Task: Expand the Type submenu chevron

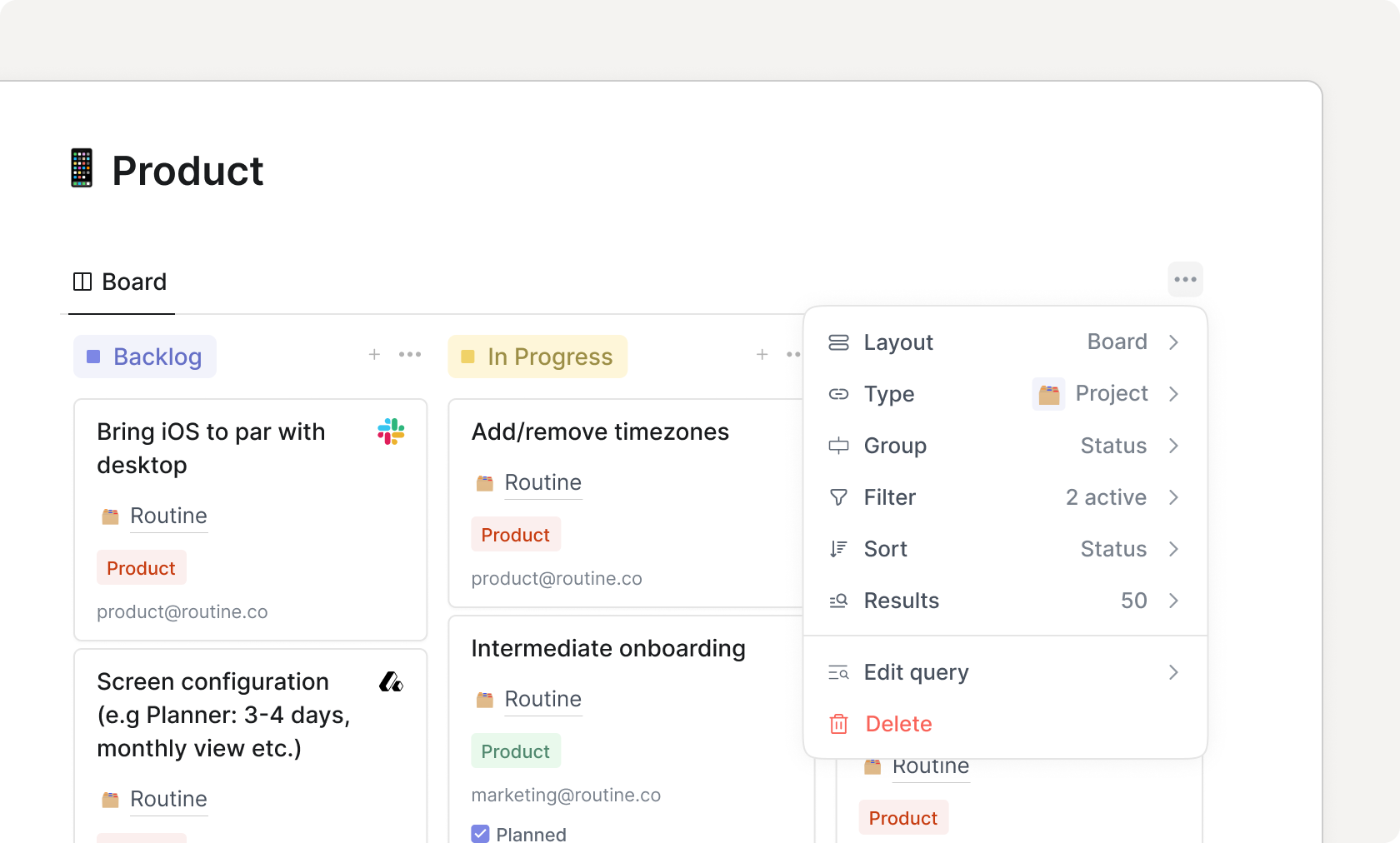Action: [x=1173, y=394]
